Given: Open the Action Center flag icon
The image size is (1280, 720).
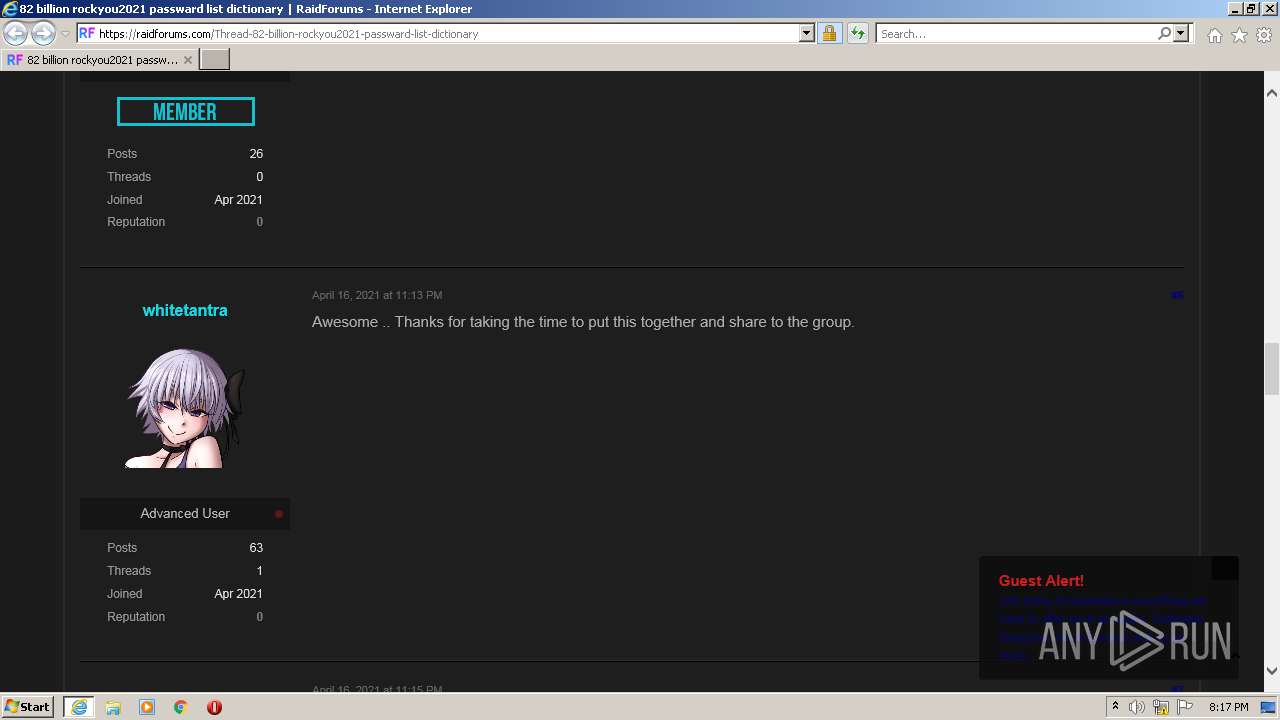Looking at the screenshot, I should pyautogui.click(x=1185, y=707).
